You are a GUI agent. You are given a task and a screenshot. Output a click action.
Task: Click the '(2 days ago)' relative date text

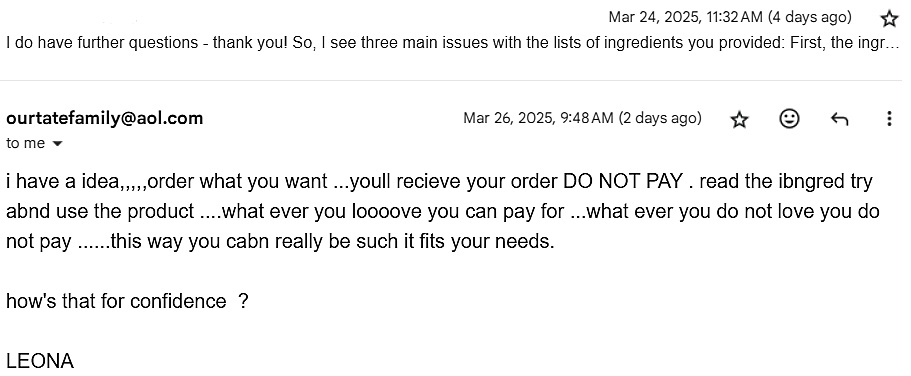pos(660,119)
